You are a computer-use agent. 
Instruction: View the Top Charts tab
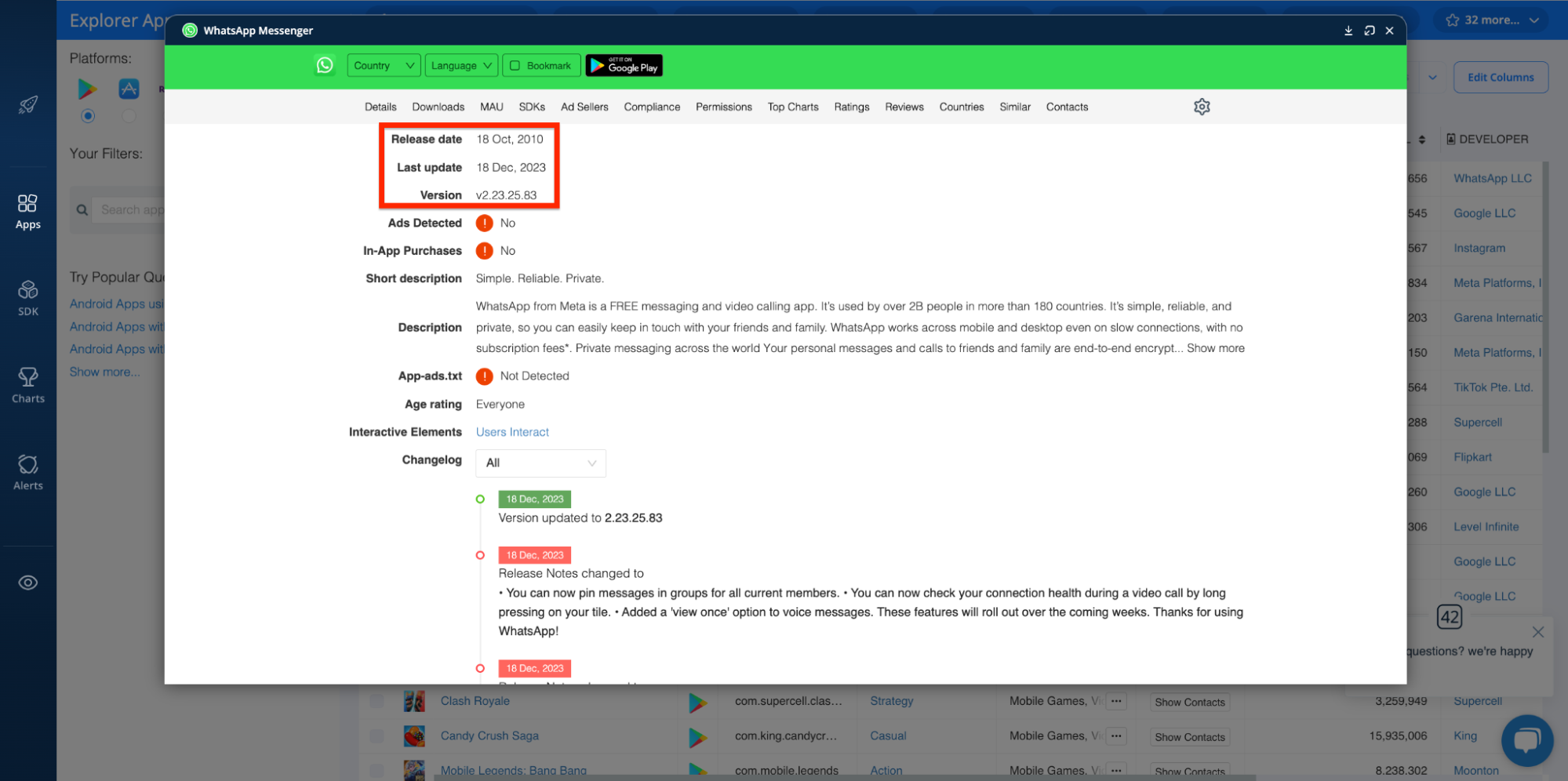793,107
